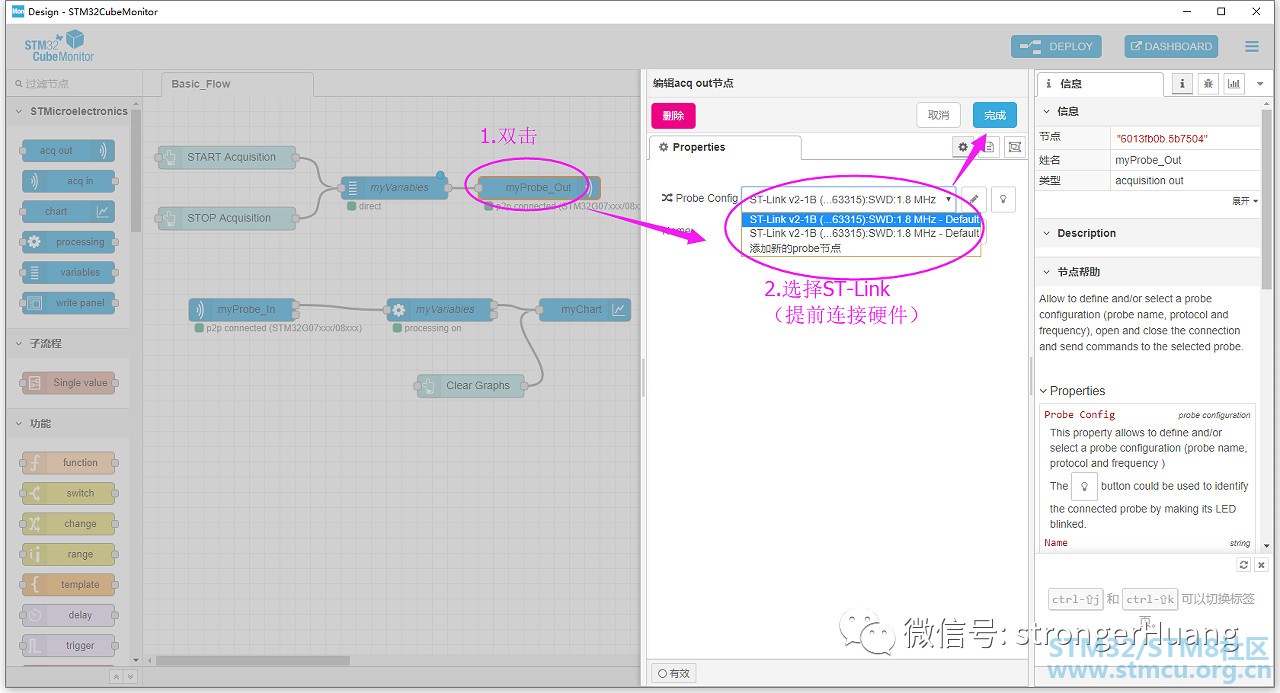This screenshot has height=693, width=1280.
Task: Refresh the tips box
Action: (1244, 565)
